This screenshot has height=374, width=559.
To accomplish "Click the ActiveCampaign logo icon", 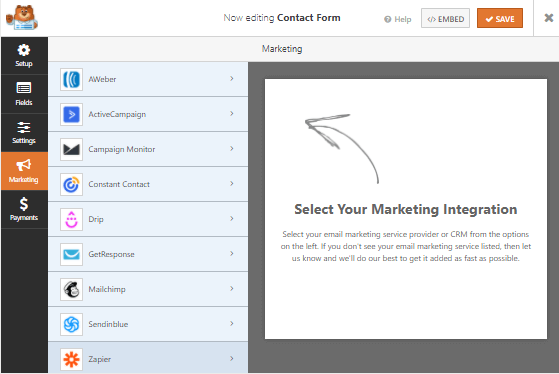I will pyautogui.click(x=71, y=114).
